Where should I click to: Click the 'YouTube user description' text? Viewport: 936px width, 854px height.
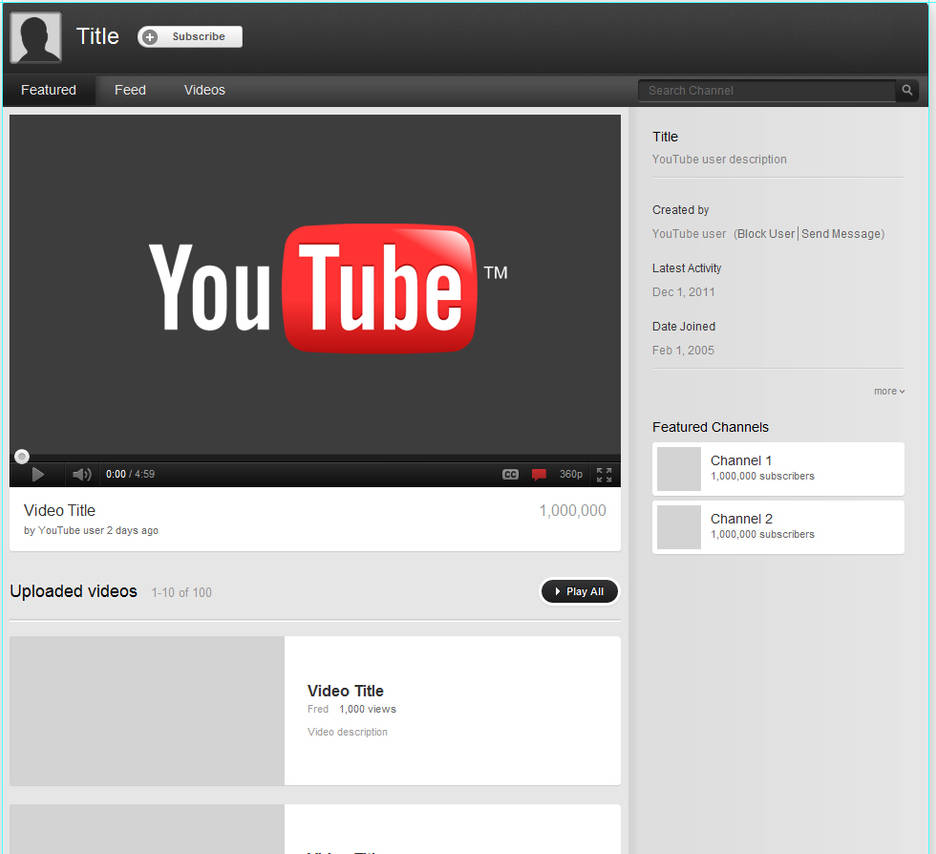[x=719, y=159]
